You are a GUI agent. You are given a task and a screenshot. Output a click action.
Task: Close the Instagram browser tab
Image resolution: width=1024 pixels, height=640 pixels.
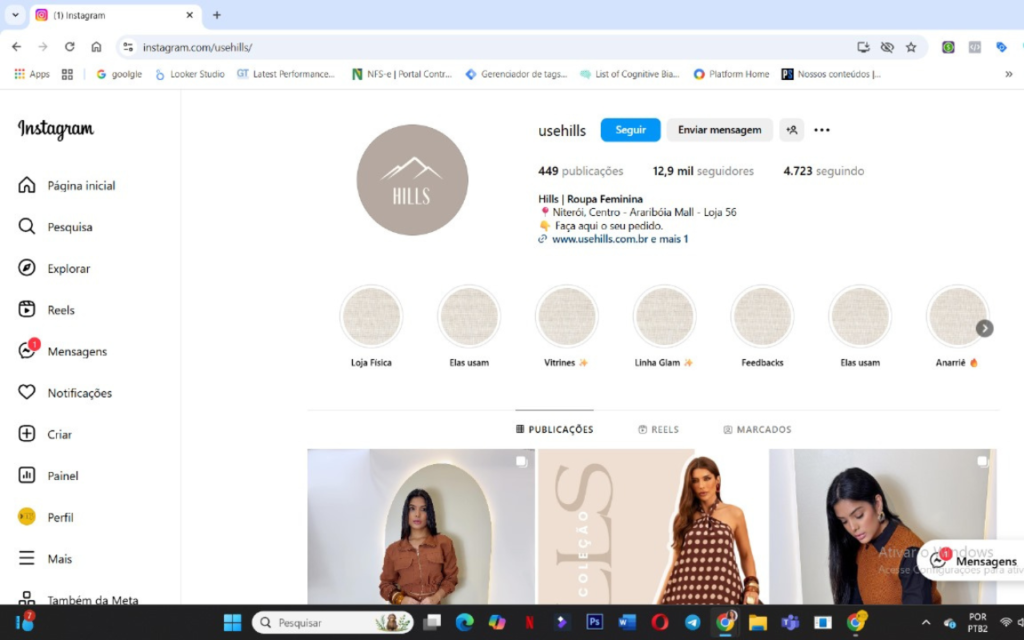click(x=189, y=15)
